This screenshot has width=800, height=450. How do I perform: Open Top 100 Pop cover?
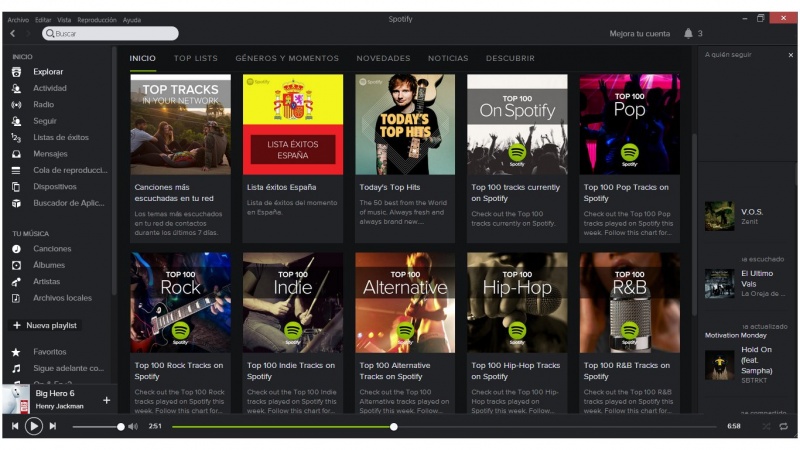pyautogui.click(x=630, y=124)
